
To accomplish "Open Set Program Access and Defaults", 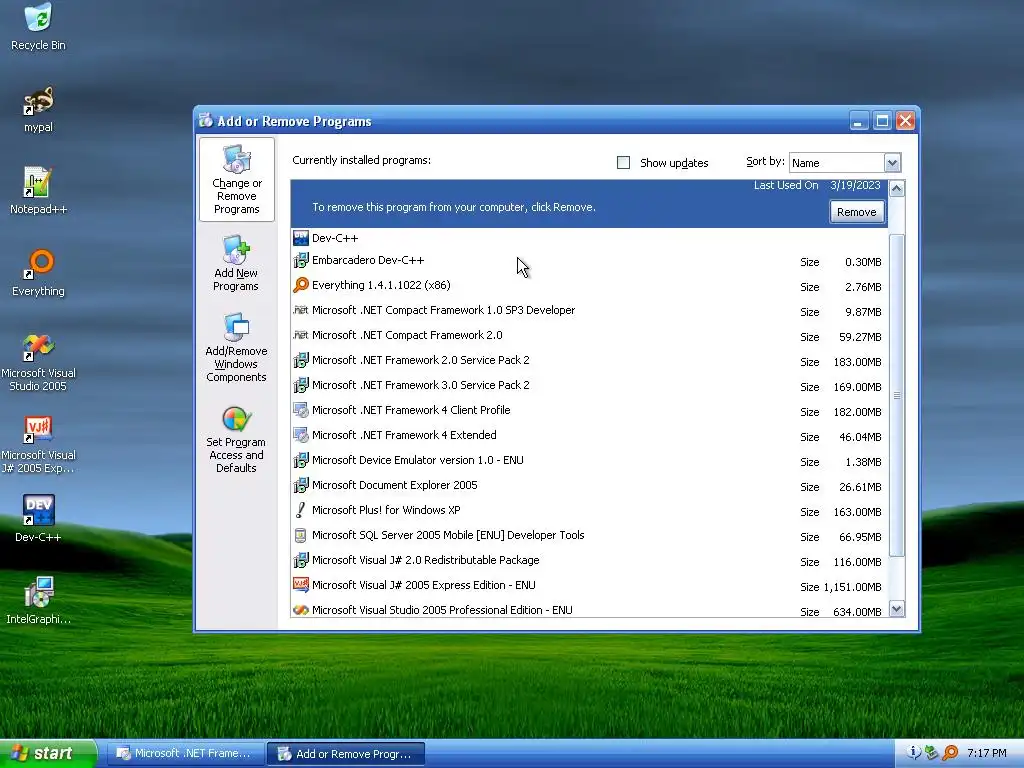I will click(236, 440).
